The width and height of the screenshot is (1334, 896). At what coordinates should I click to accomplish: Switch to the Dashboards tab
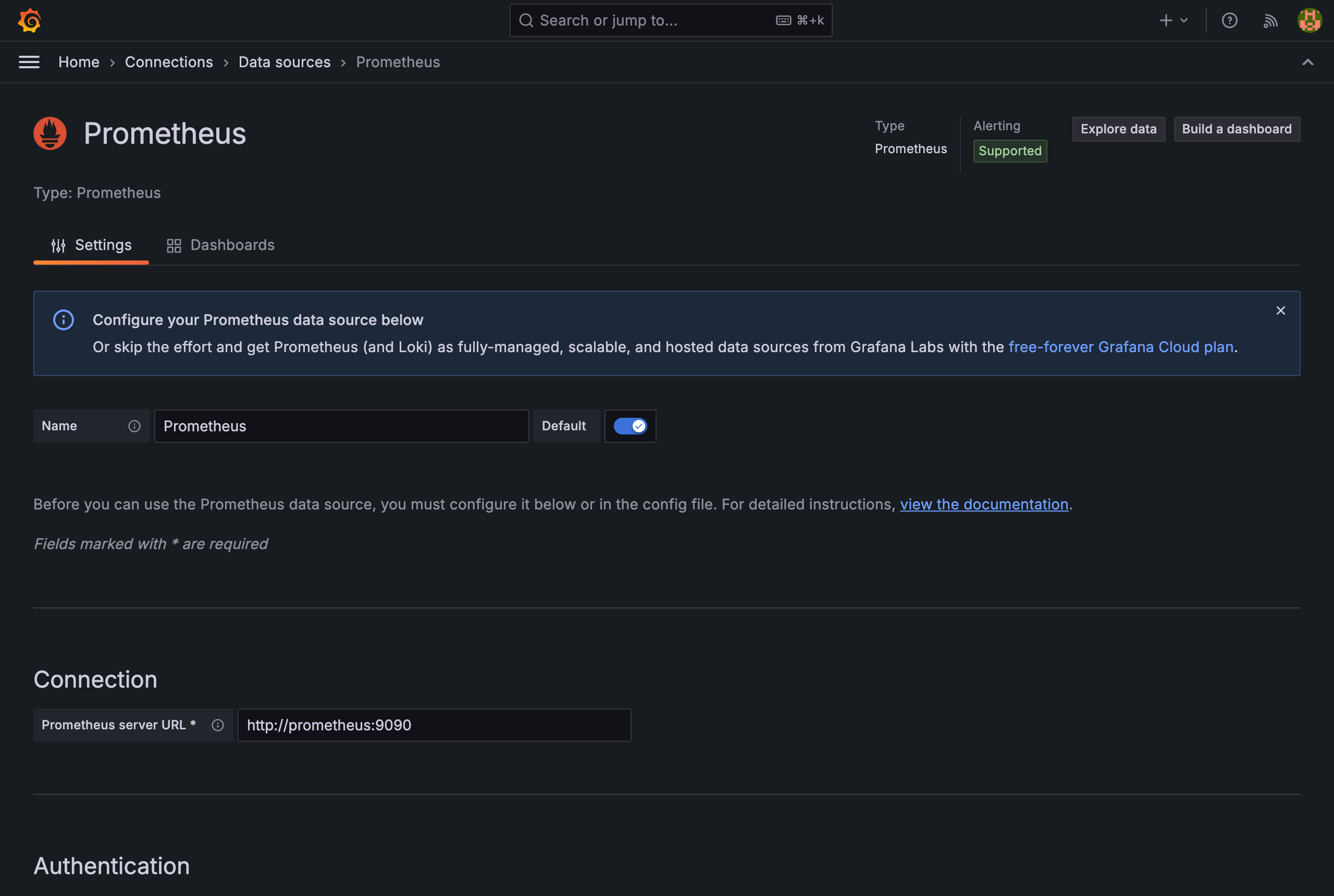220,245
